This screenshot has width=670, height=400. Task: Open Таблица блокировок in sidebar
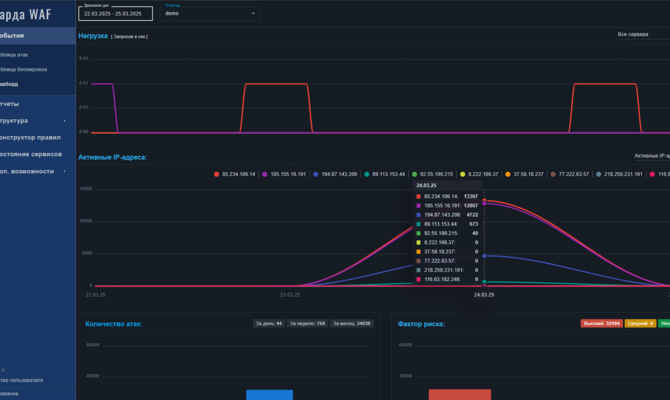pos(24,69)
